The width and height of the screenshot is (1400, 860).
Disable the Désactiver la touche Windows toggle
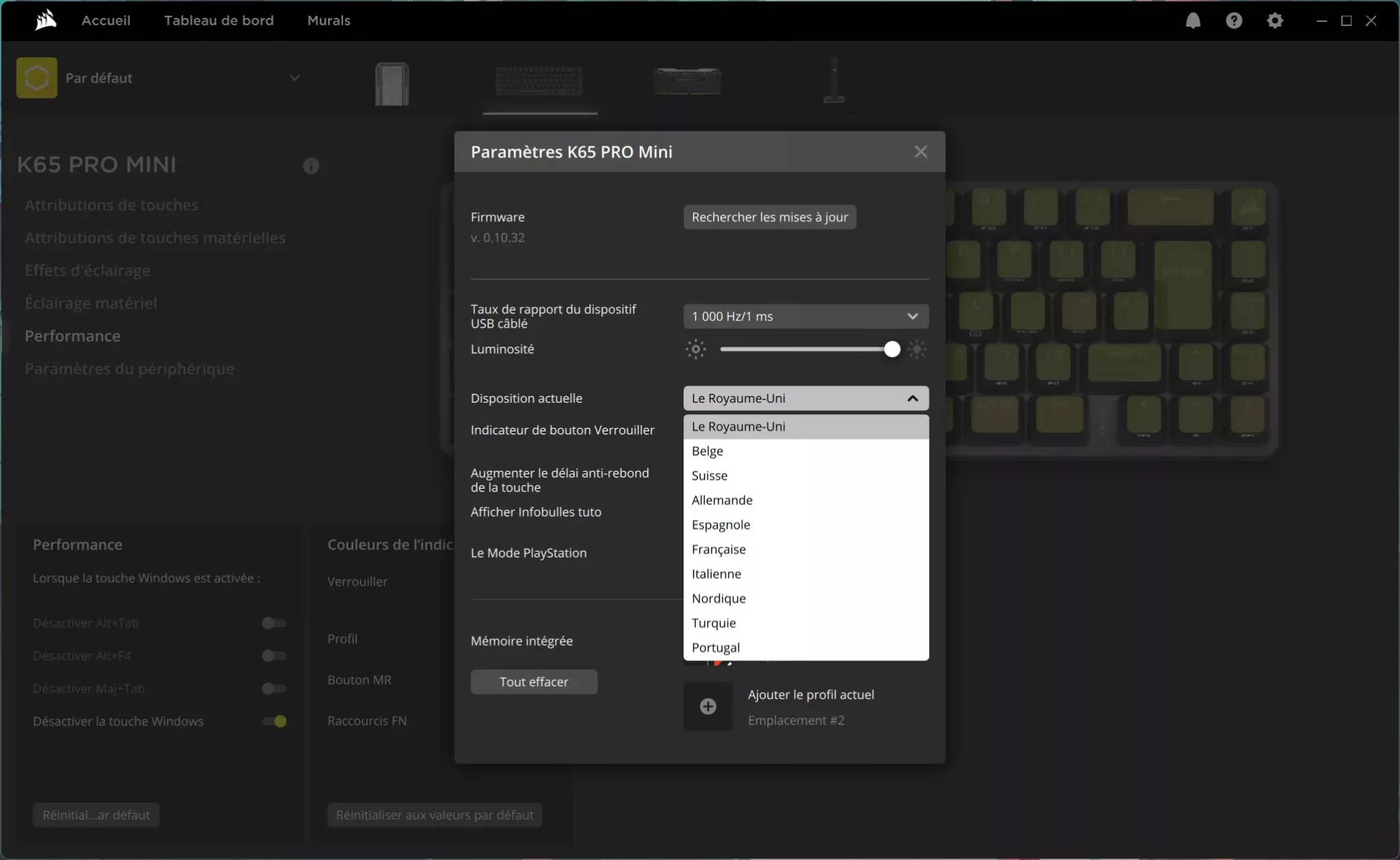[x=273, y=721]
